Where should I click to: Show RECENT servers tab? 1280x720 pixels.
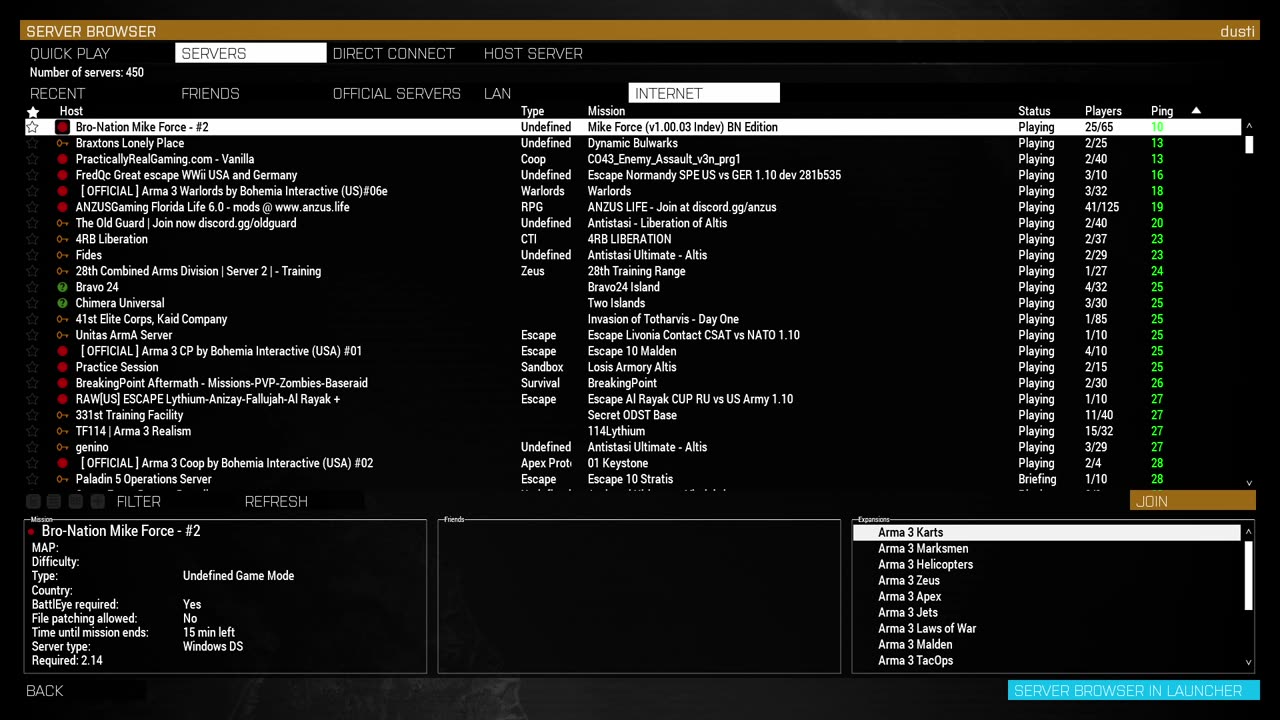(x=58, y=93)
